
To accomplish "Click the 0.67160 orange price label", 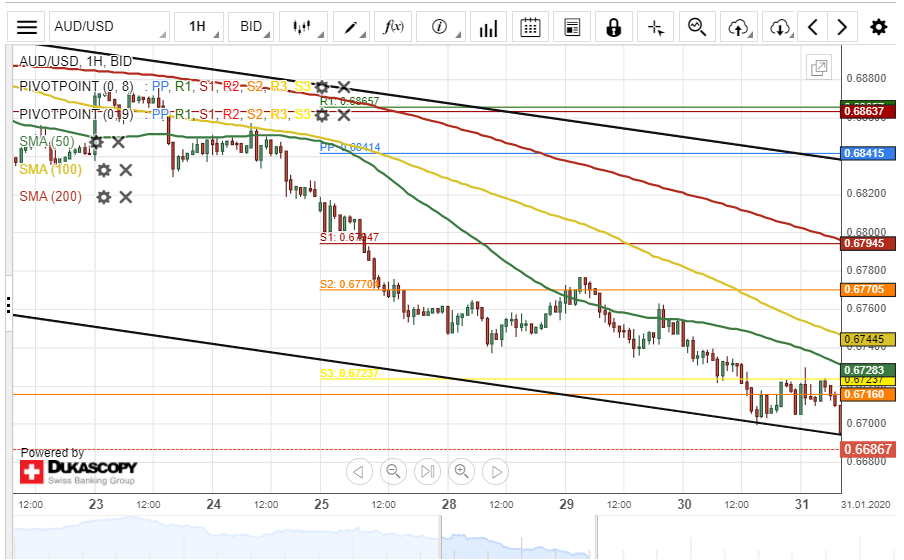I will coord(868,394).
